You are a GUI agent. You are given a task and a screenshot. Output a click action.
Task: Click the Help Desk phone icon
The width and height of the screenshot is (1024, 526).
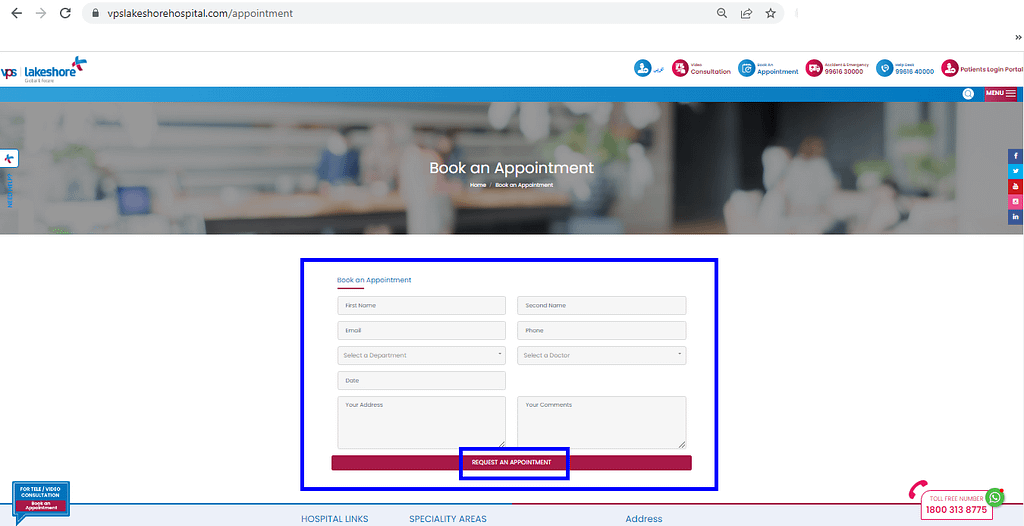(x=884, y=68)
